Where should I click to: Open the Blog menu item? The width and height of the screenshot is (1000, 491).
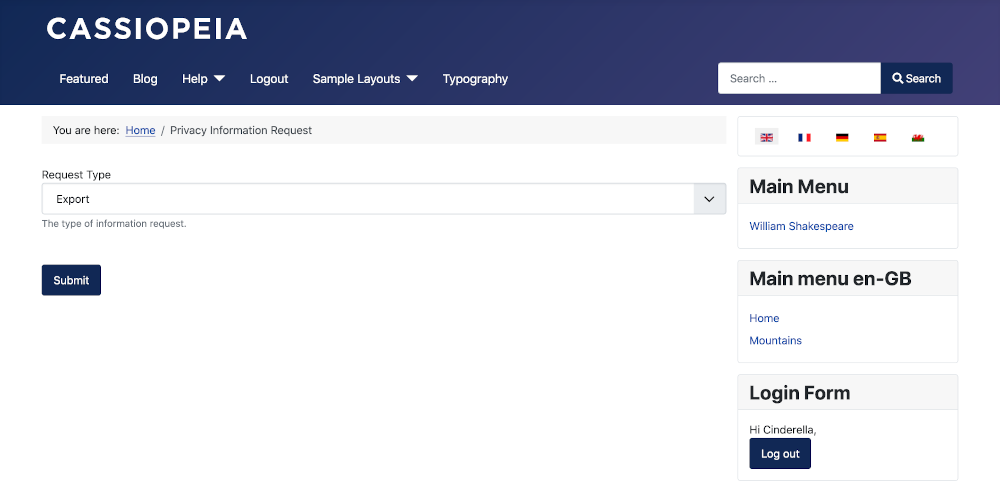[x=145, y=79]
